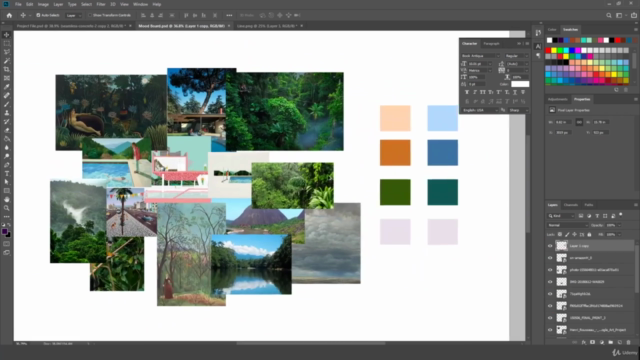Click the Filter for type layers icon
This screenshot has height=360, width=640.
pyautogui.click(x=597, y=216)
